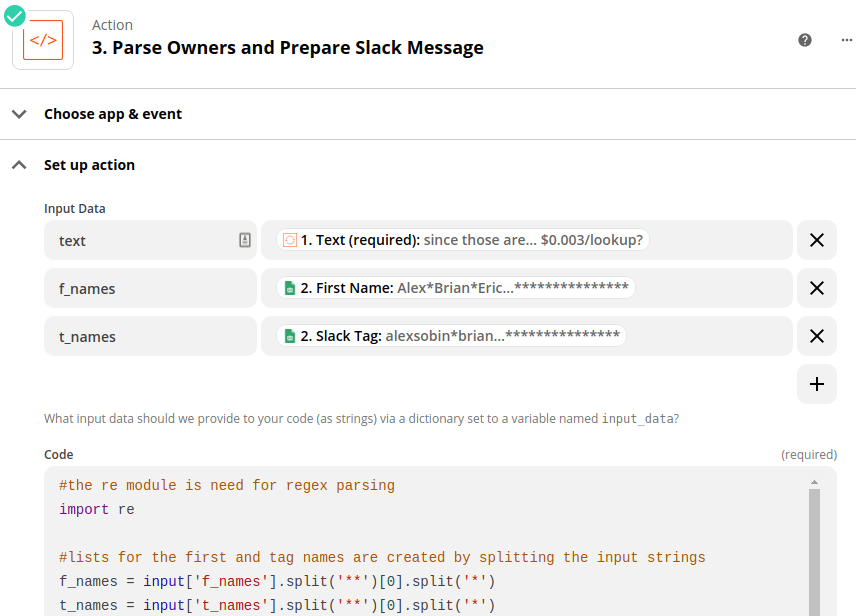
Task: Select the Text (required) value pill
Action: pyautogui.click(x=463, y=240)
